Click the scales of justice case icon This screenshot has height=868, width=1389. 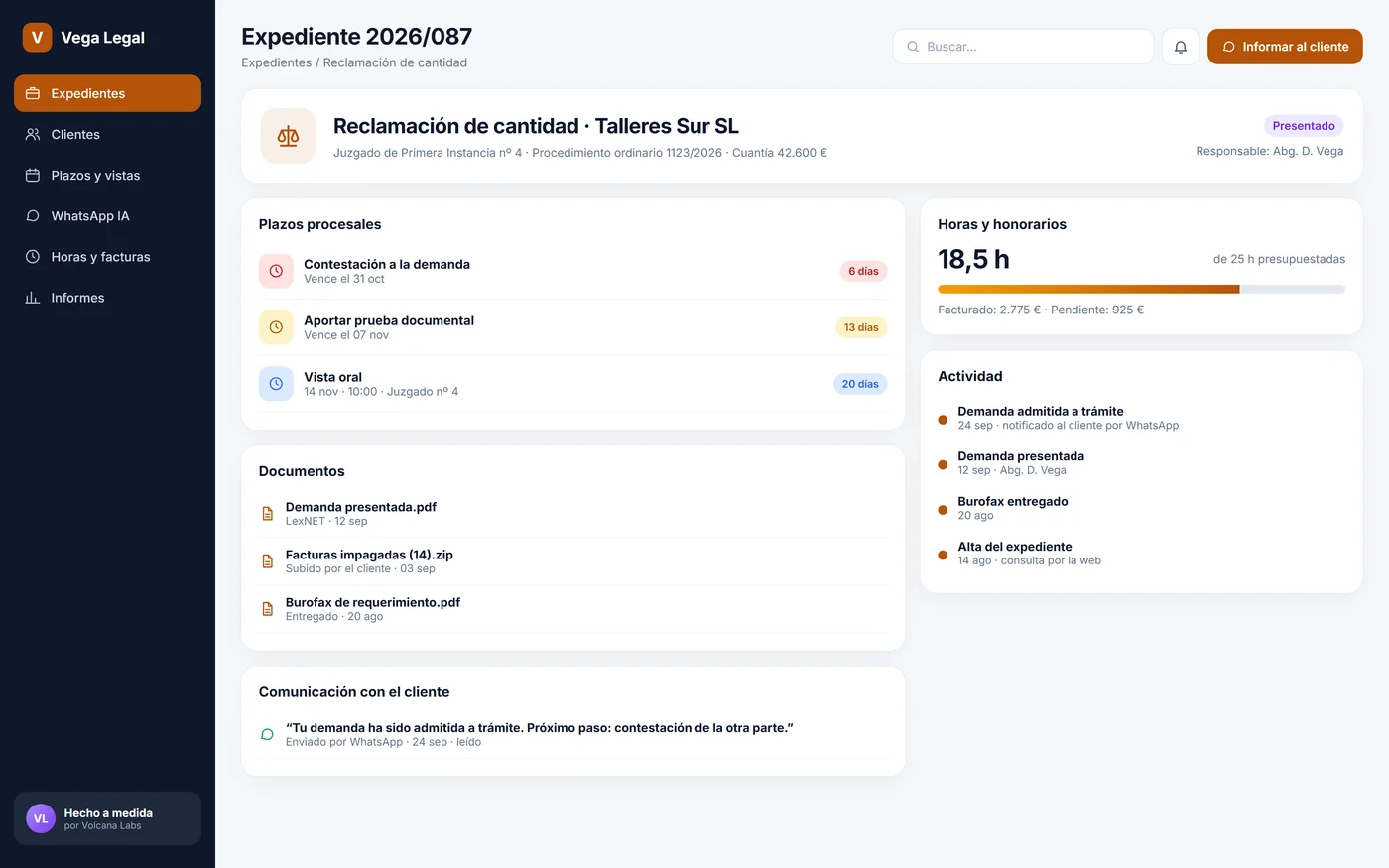[x=288, y=136]
